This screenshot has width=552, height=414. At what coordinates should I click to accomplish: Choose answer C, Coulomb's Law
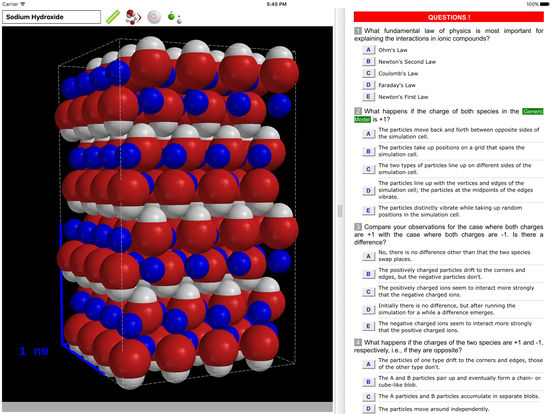[x=368, y=73]
